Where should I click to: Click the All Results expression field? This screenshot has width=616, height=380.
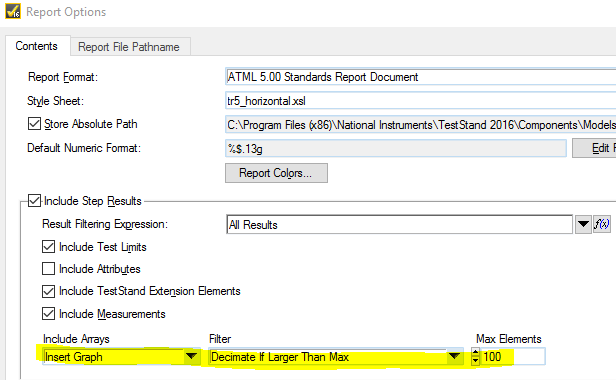[x=399, y=224]
